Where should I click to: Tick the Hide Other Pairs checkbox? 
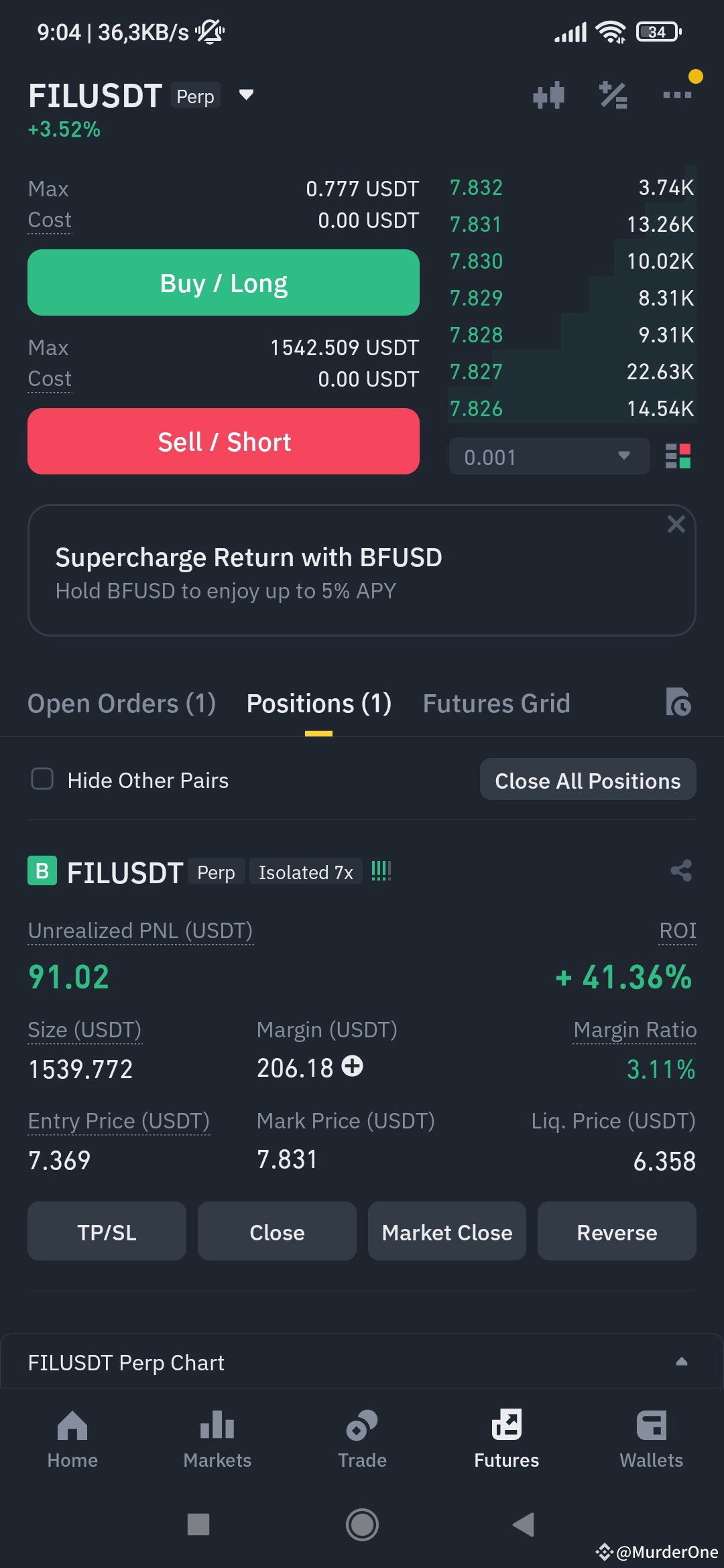point(42,779)
